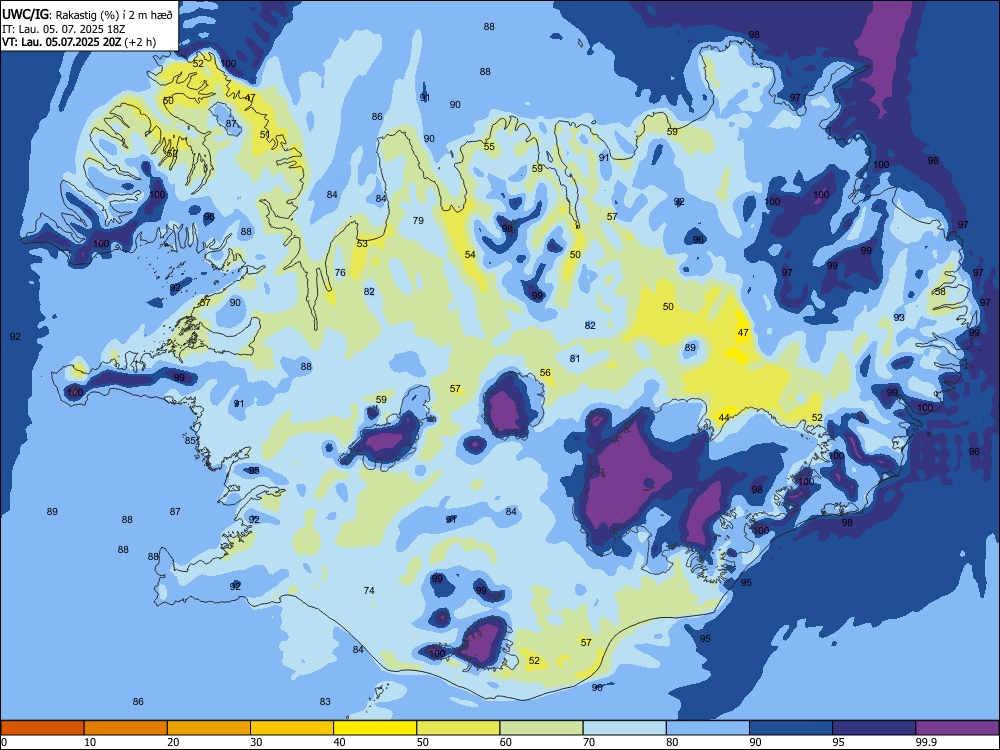The width and height of the screenshot is (1000, 750).
Task: Pick the pale blue 70–80 legend swatch
Action: [624, 728]
